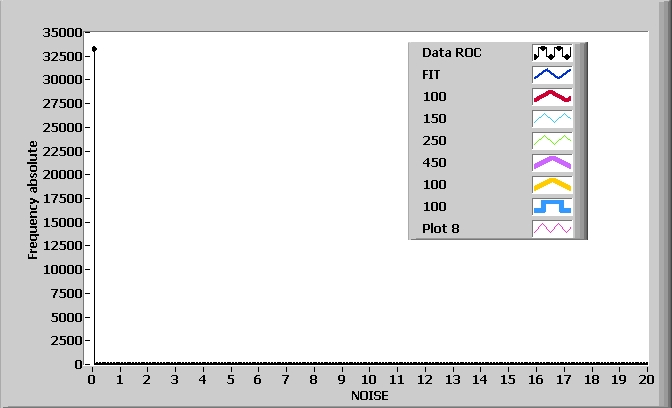
Task: Select the '250' legend label text
Action: coord(434,141)
